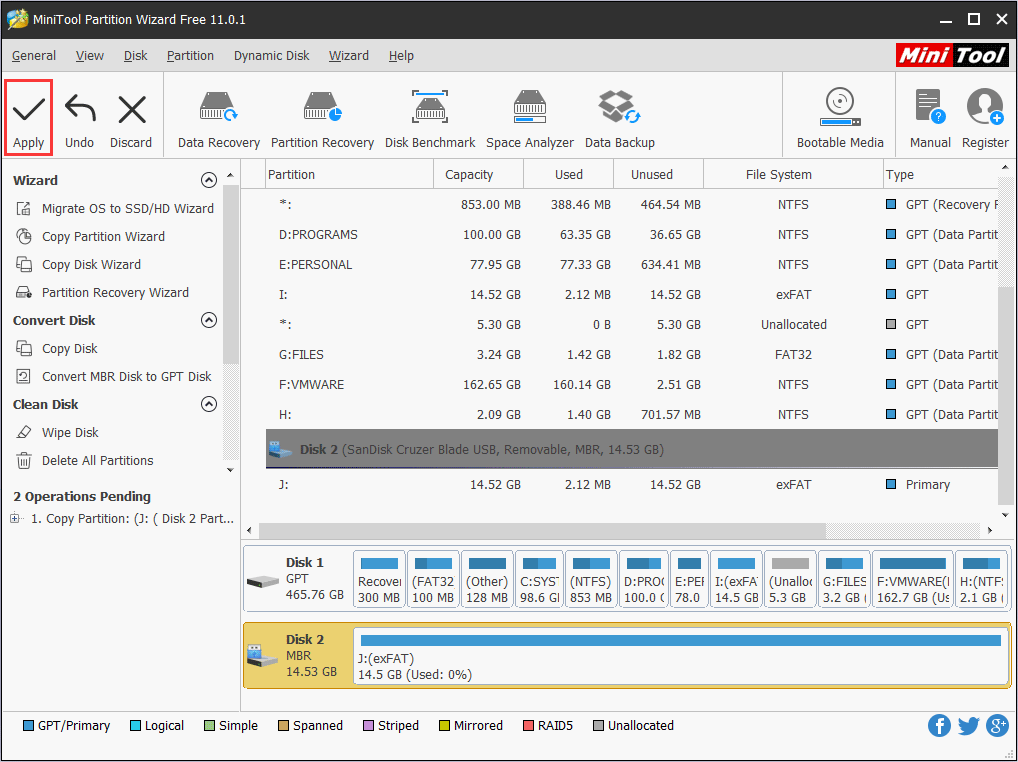Open the Wizard menu
The image size is (1018, 762).
(x=349, y=56)
